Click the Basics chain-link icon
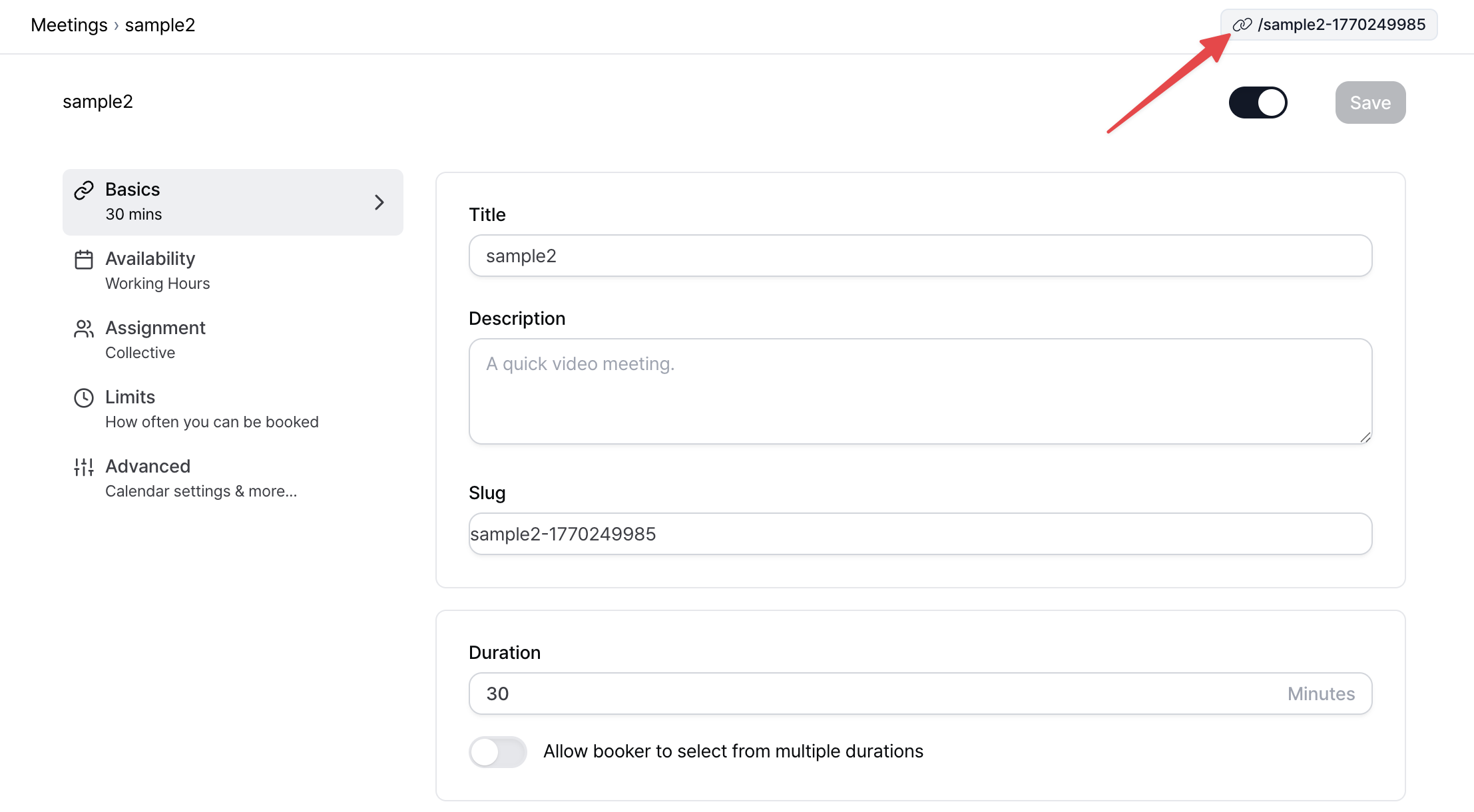This screenshot has width=1474, height=812. [84, 190]
